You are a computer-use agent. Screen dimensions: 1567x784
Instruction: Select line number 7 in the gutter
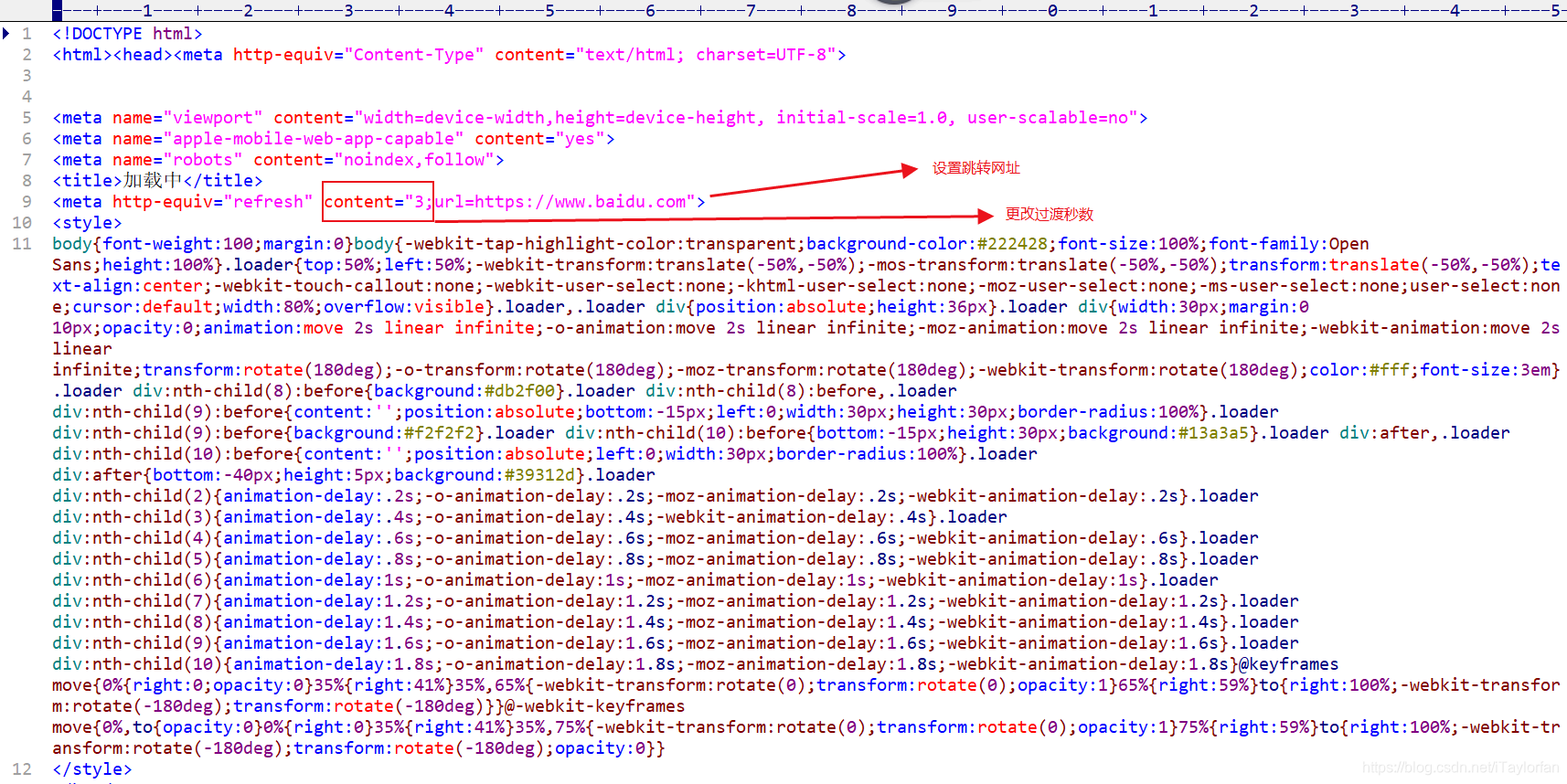pyautogui.click(x=27, y=160)
